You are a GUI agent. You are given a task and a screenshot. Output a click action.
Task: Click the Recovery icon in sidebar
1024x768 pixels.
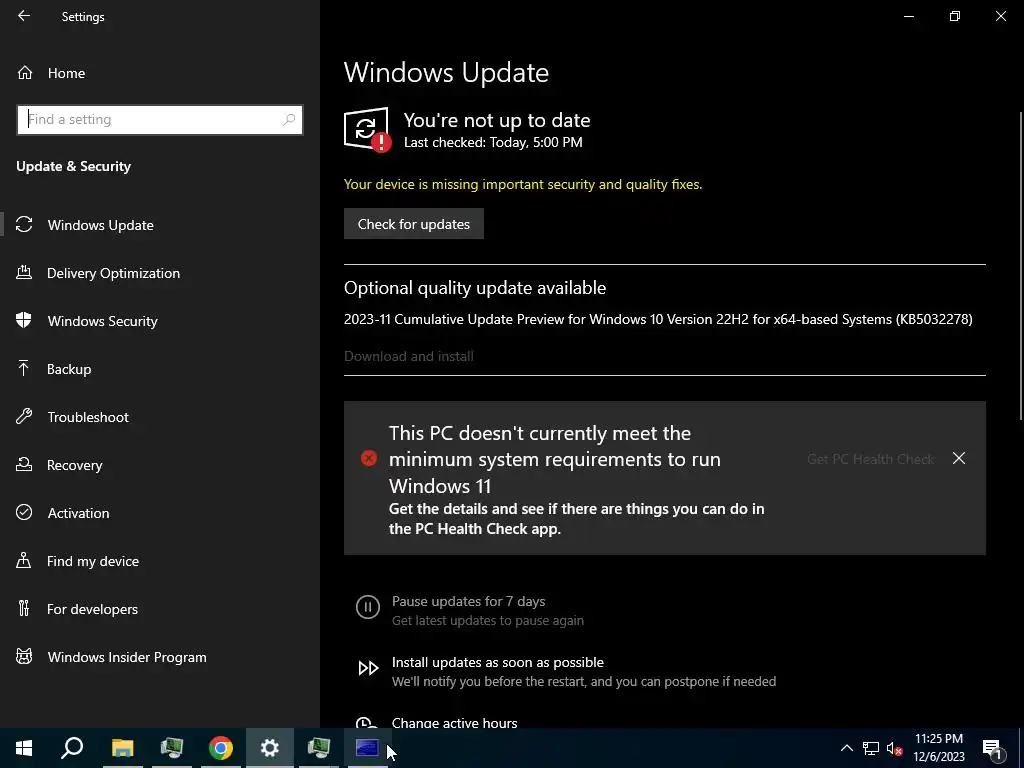coord(24,464)
